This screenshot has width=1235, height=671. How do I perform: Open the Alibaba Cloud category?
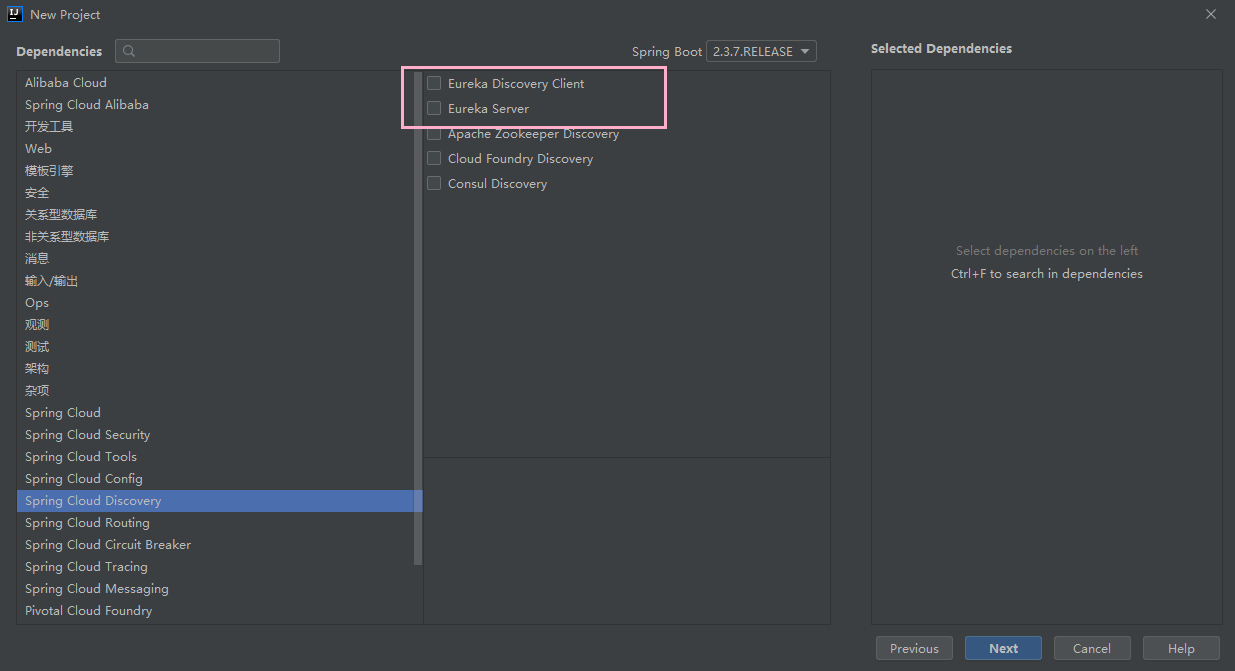(66, 82)
